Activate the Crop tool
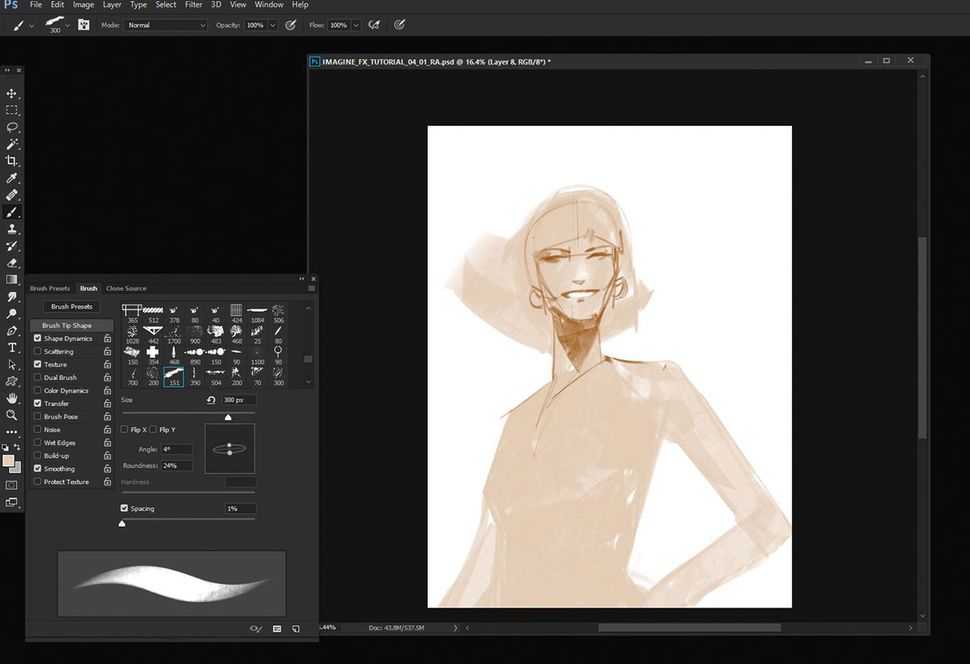The height and width of the screenshot is (664, 970). (13, 161)
